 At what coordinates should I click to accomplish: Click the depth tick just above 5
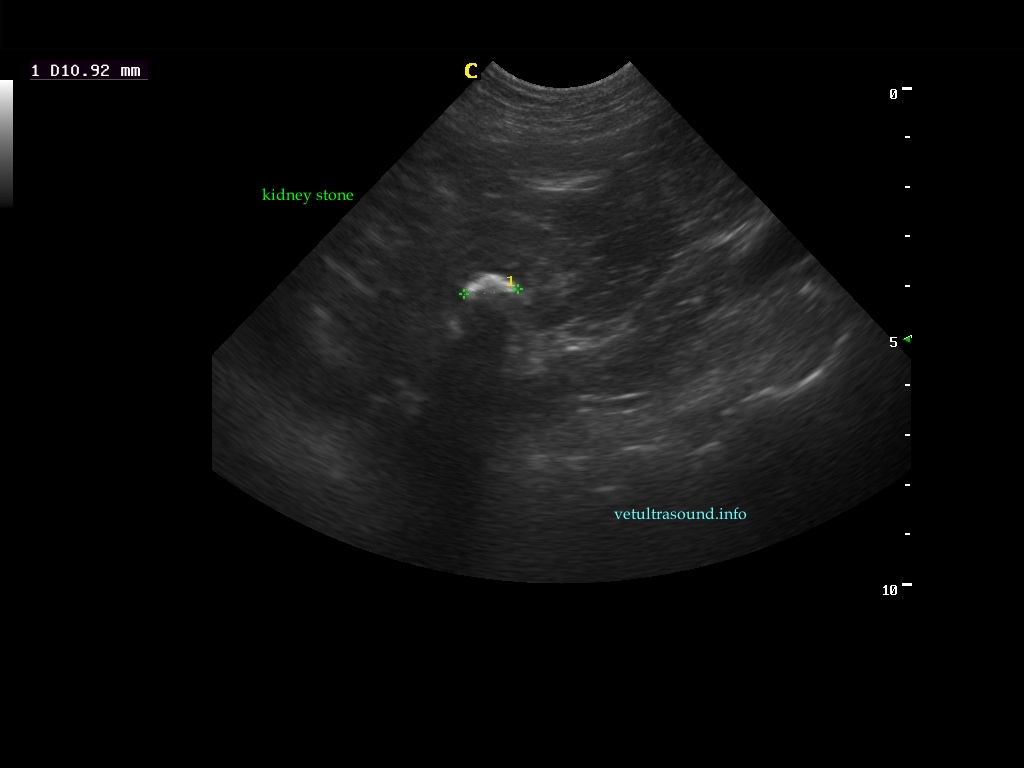tap(907, 286)
